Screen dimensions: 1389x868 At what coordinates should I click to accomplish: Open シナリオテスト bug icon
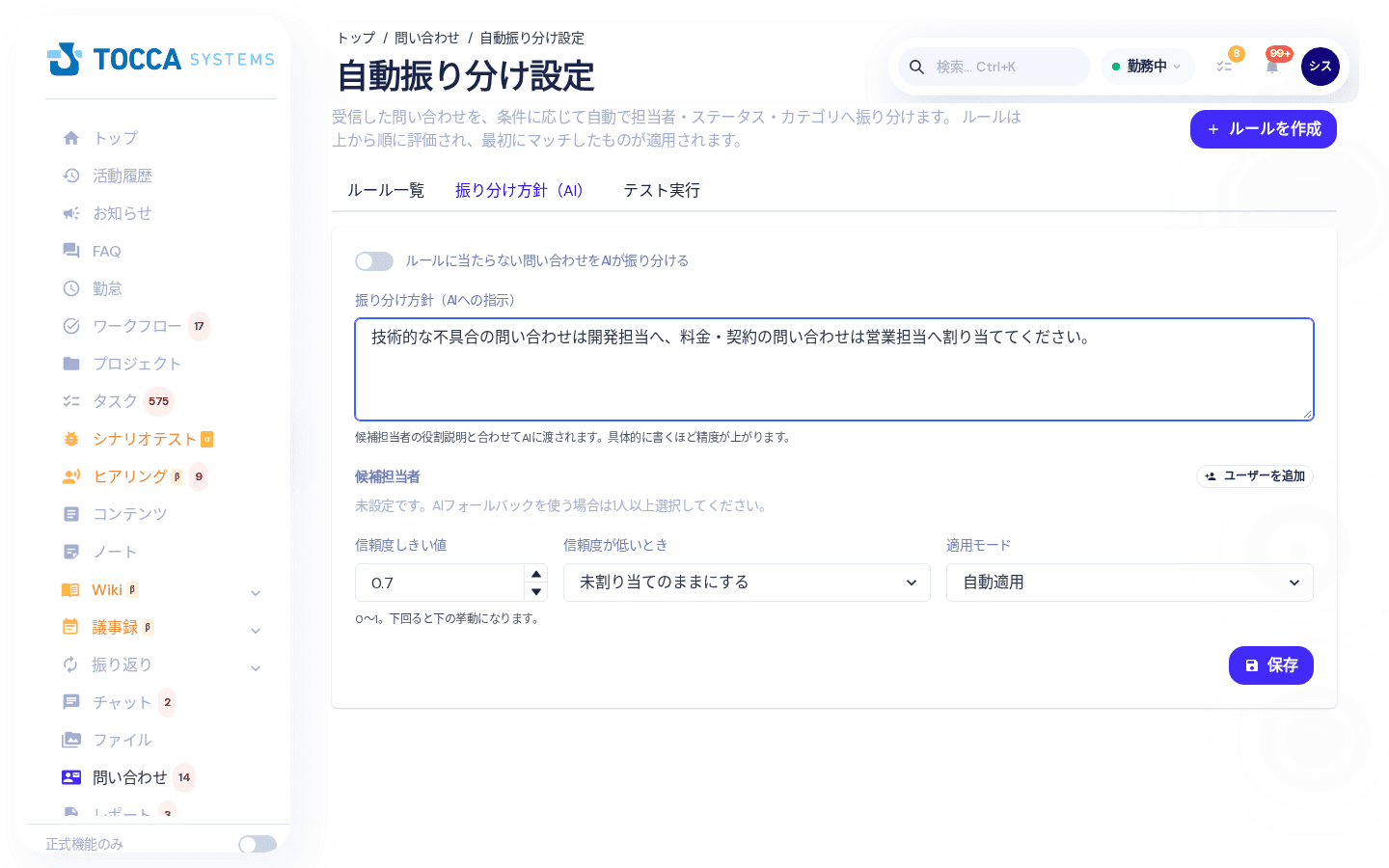point(71,439)
